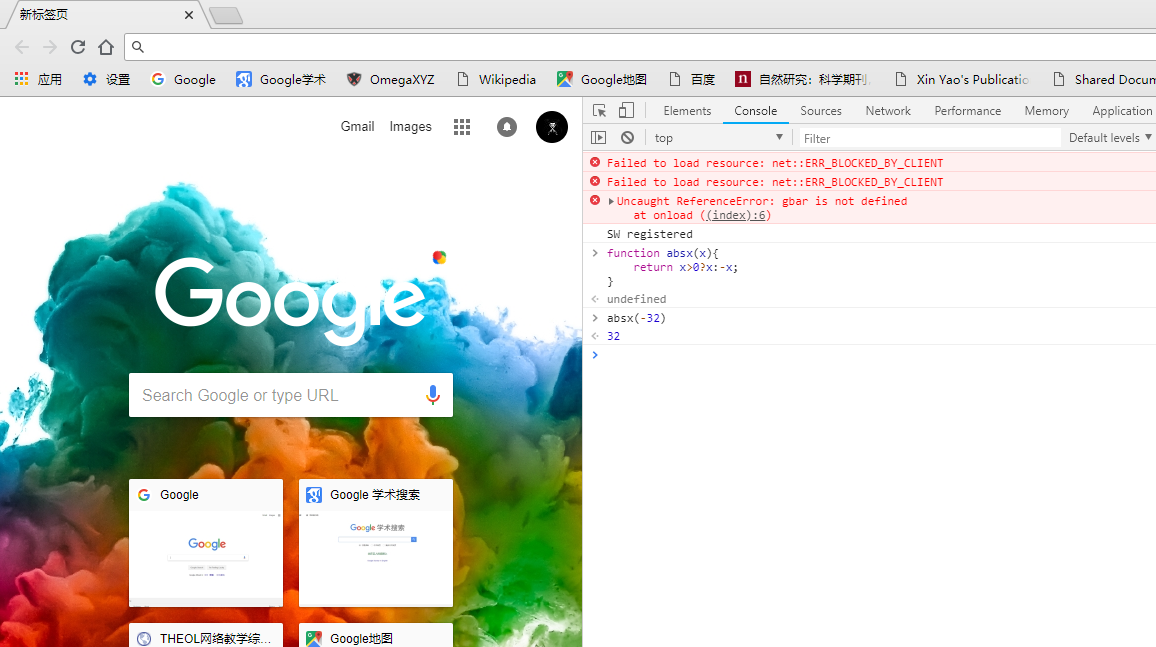This screenshot has height=647, width=1156.
Task: Open a new tab button
Action: point(226,15)
